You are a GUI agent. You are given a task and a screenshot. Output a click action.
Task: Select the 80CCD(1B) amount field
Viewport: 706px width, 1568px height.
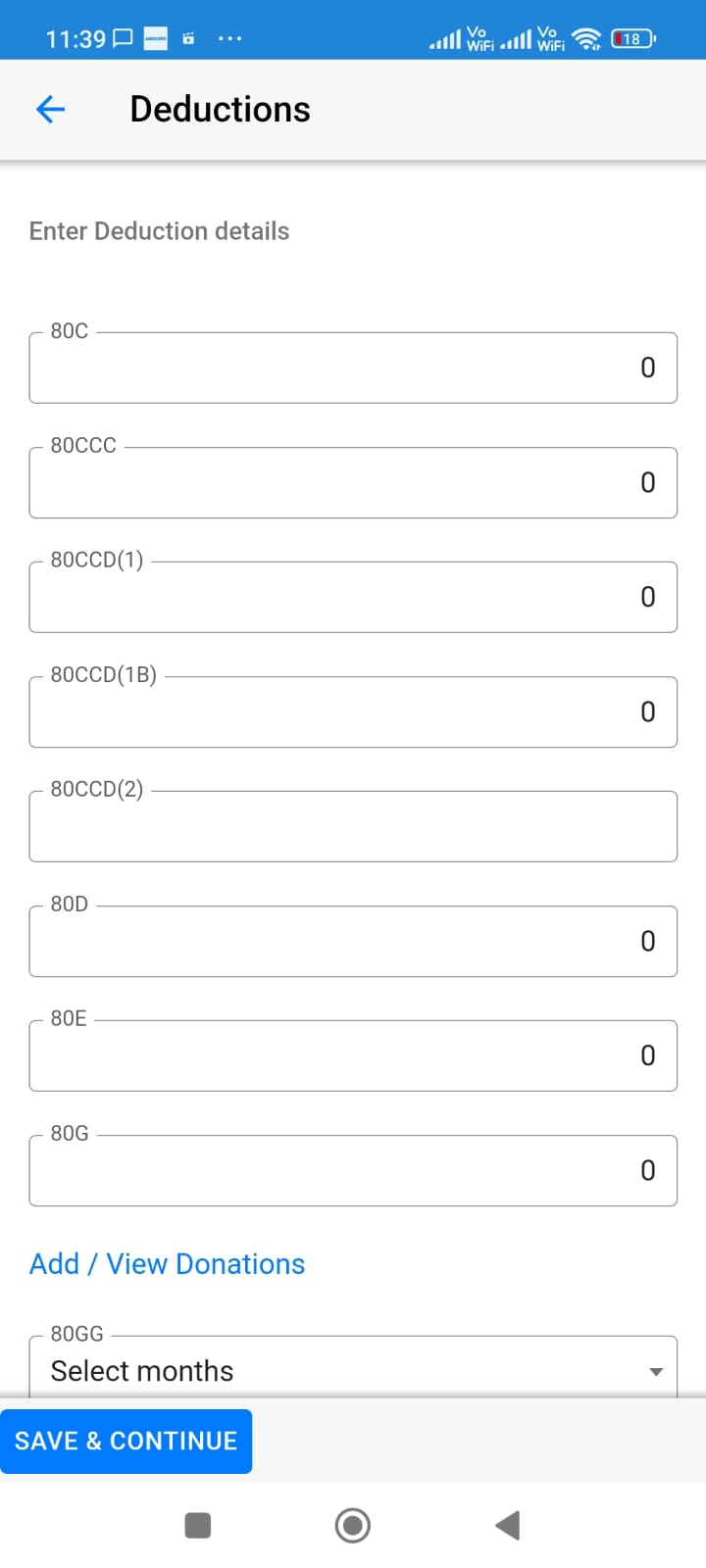[x=353, y=711]
